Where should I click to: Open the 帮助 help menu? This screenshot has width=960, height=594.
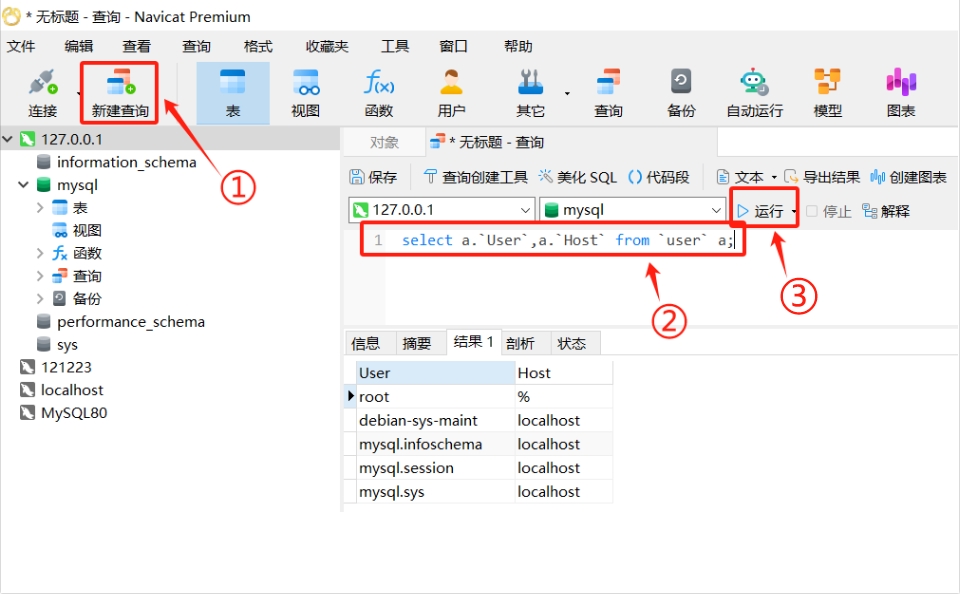click(518, 46)
